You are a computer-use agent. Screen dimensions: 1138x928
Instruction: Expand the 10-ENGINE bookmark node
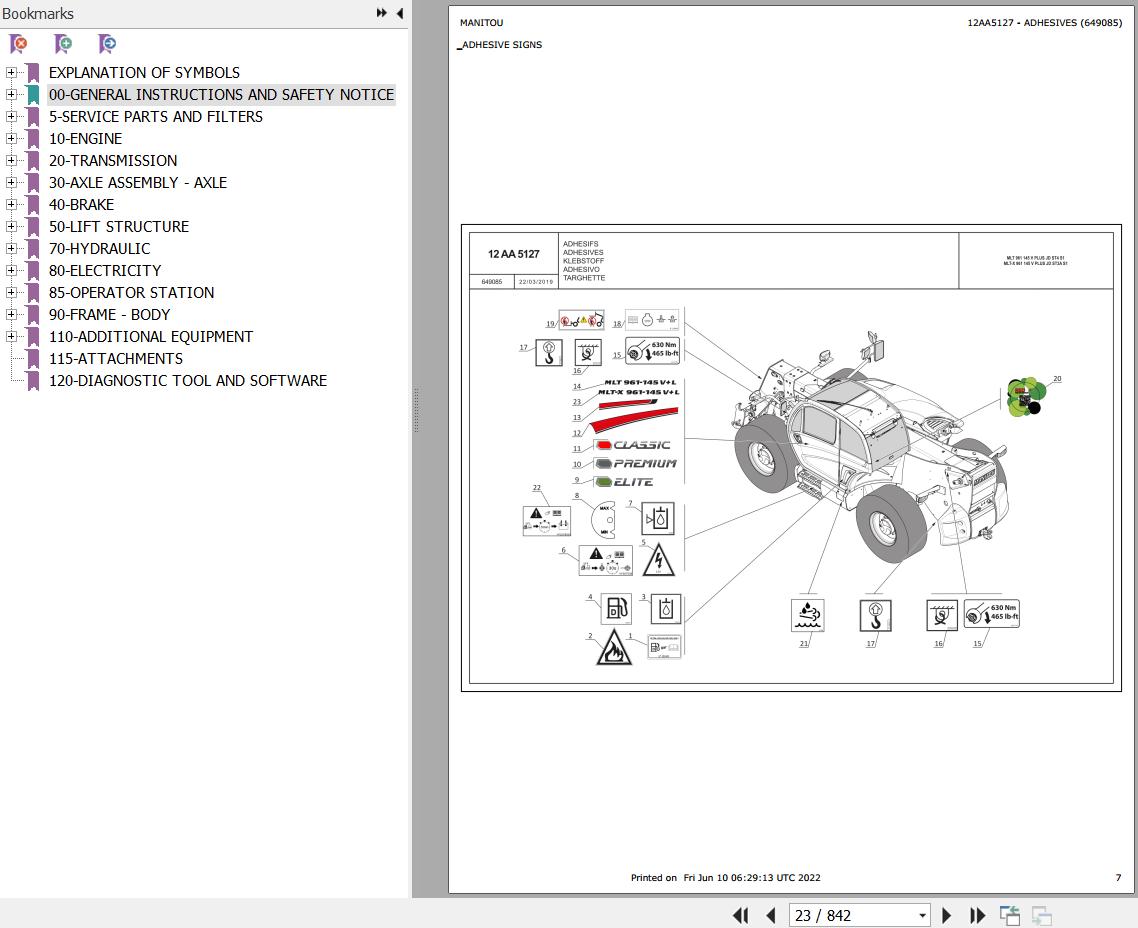[x=11, y=139]
